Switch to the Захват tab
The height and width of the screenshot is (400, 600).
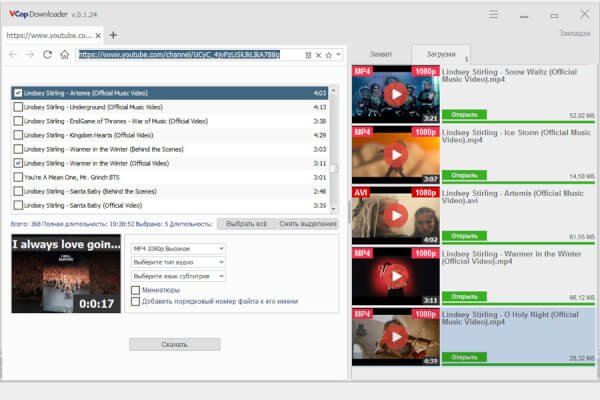pyautogui.click(x=381, y=54)
